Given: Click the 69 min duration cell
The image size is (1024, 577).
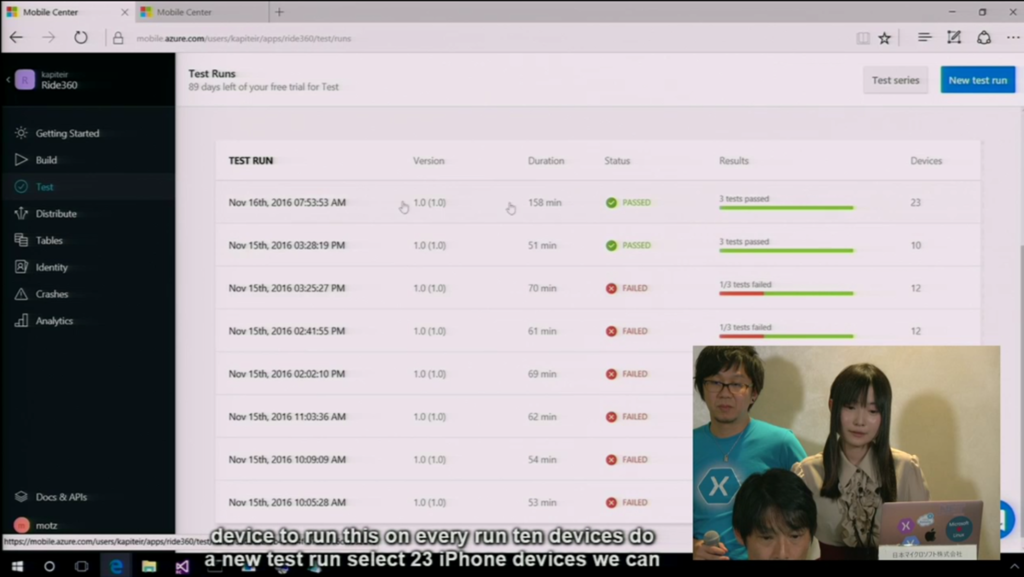Looking at the screenshot, I should tap(542, 374).
